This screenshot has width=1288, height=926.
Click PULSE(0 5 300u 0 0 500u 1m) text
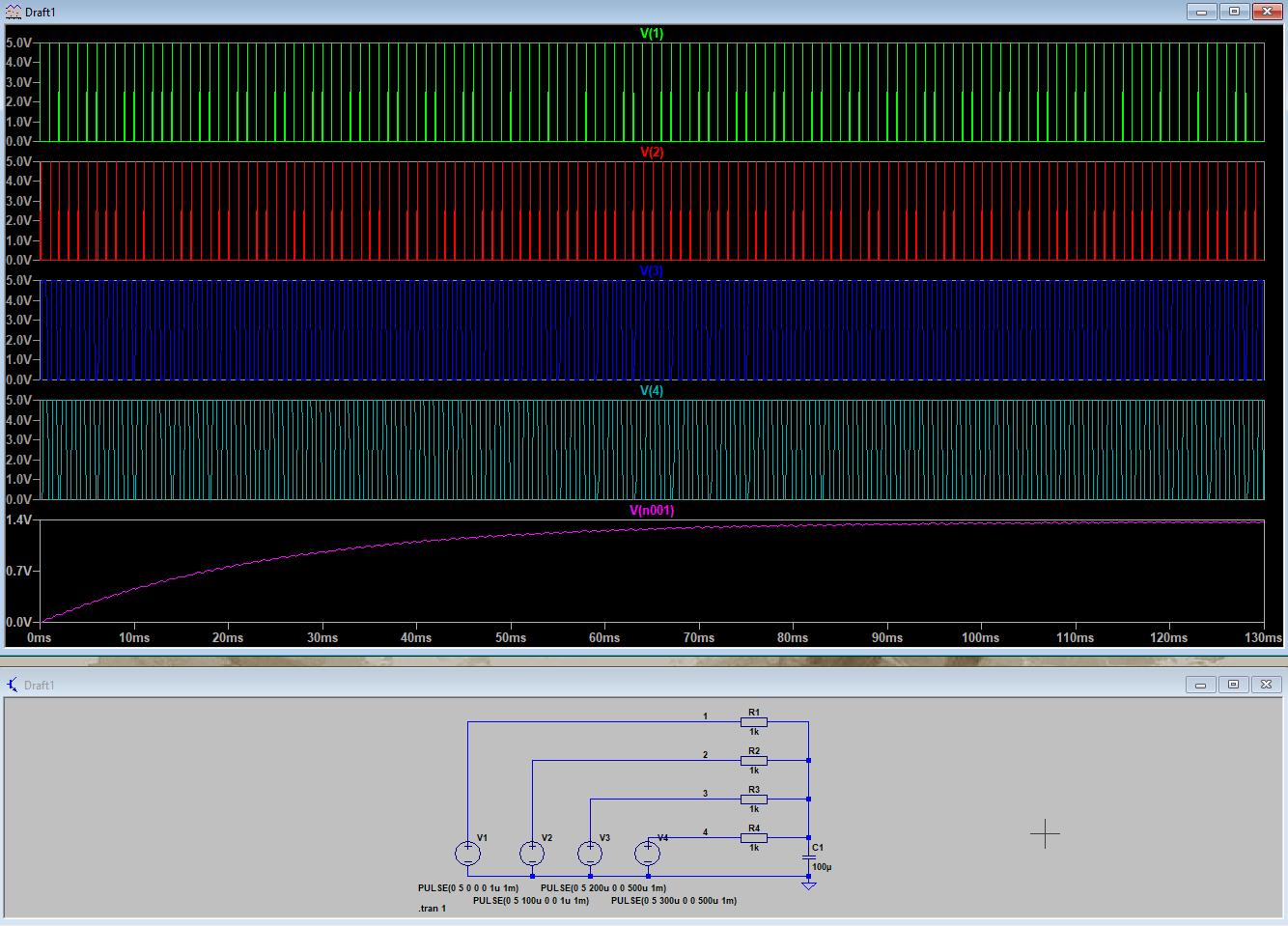tap(674, 901)
